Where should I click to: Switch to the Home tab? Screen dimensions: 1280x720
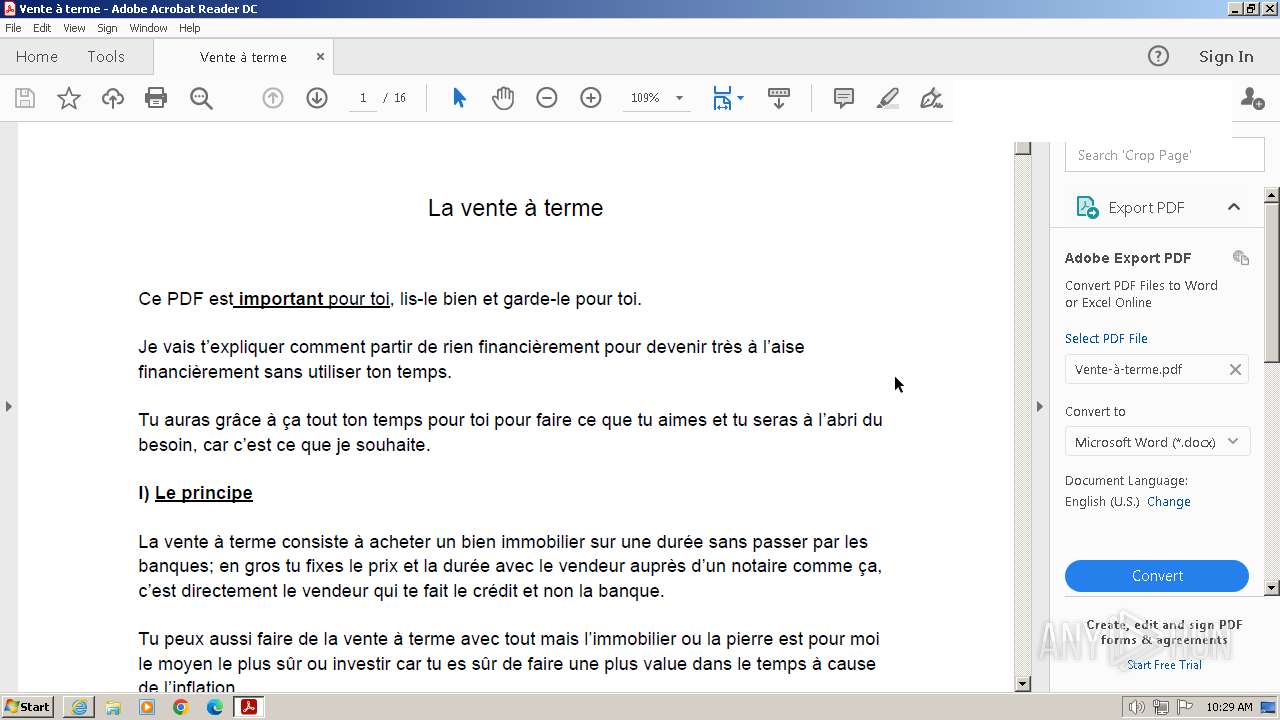click(x=37, y=57)
